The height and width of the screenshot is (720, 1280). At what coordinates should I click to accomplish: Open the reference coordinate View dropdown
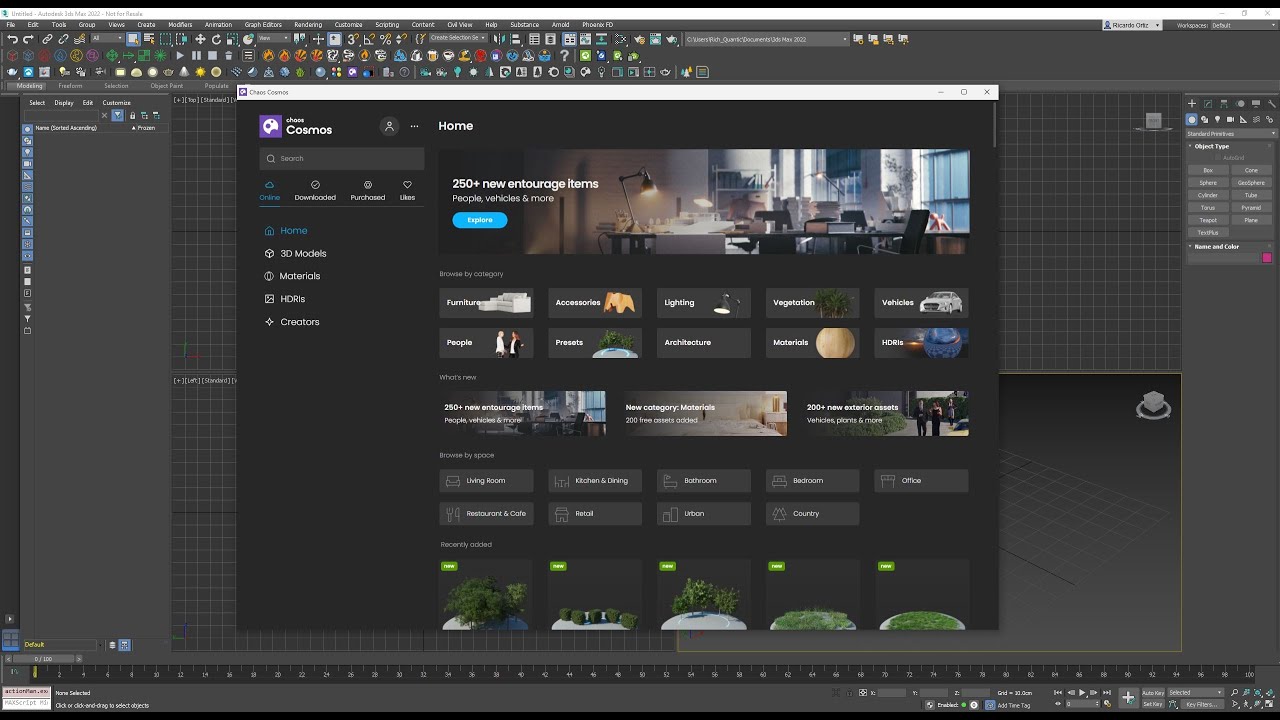[273, 38]
